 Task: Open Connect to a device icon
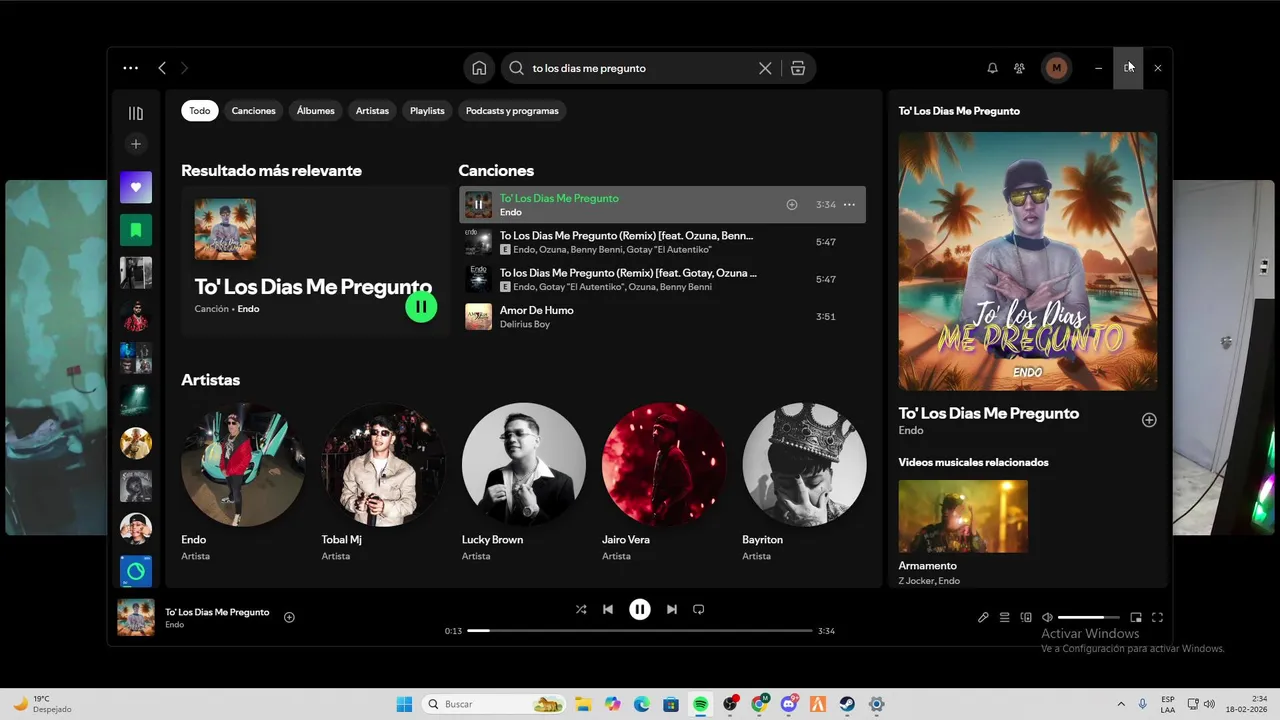click(x=1026, y=618)
